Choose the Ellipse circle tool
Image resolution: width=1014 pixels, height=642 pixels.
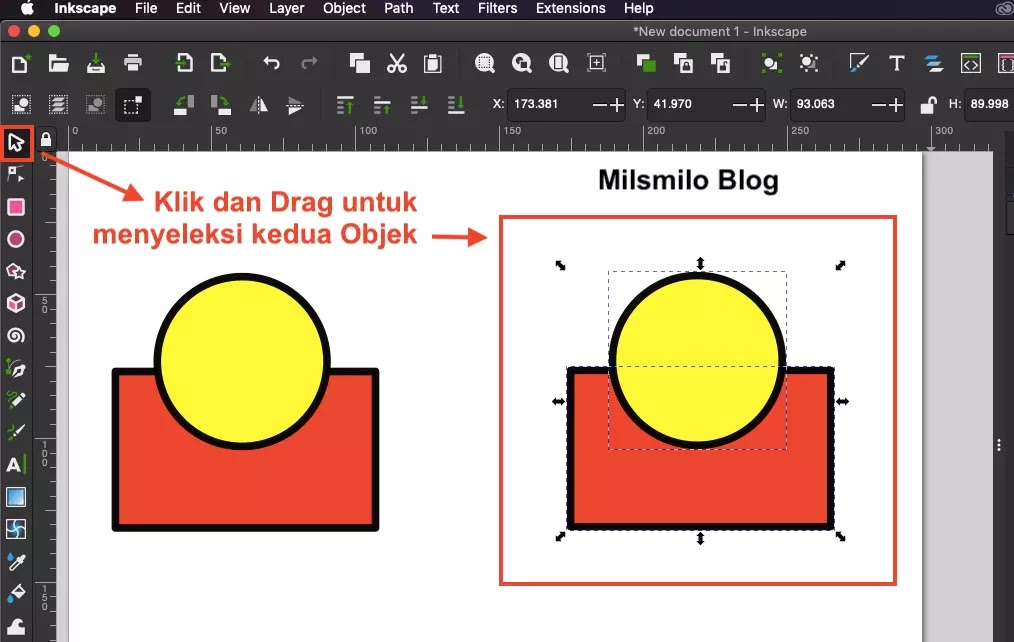pos(16,239)
